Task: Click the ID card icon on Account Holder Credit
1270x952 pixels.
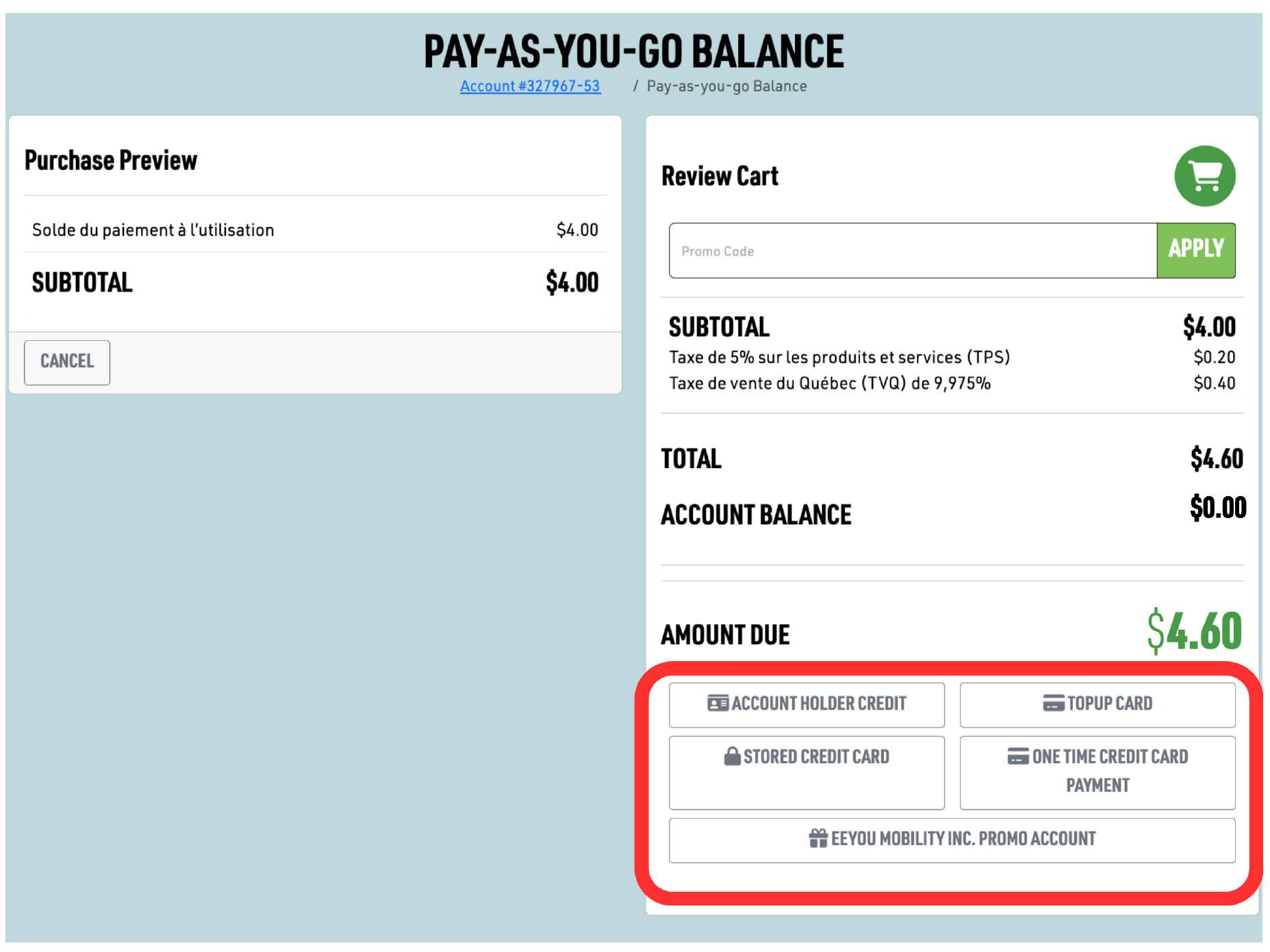Action: pyautogui.click(x=717, y=703)
